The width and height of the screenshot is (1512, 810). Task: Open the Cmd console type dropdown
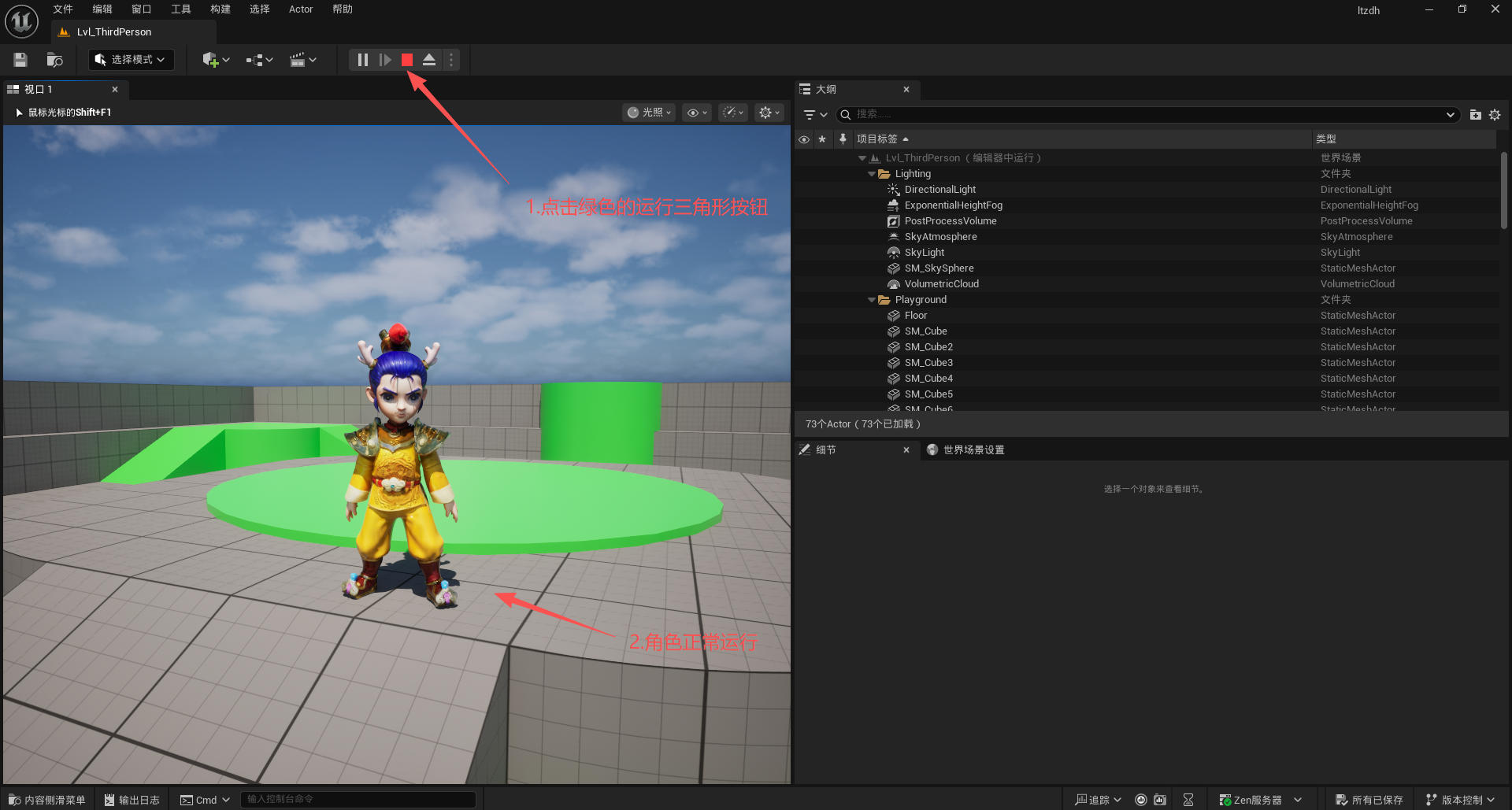205,800
